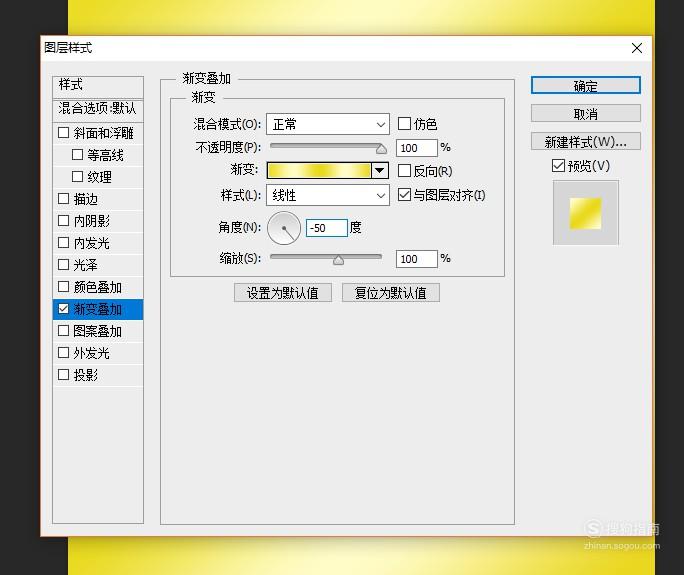Click the angle value field -50
This screenshot has width=684, height=575.
pos(327,228)
